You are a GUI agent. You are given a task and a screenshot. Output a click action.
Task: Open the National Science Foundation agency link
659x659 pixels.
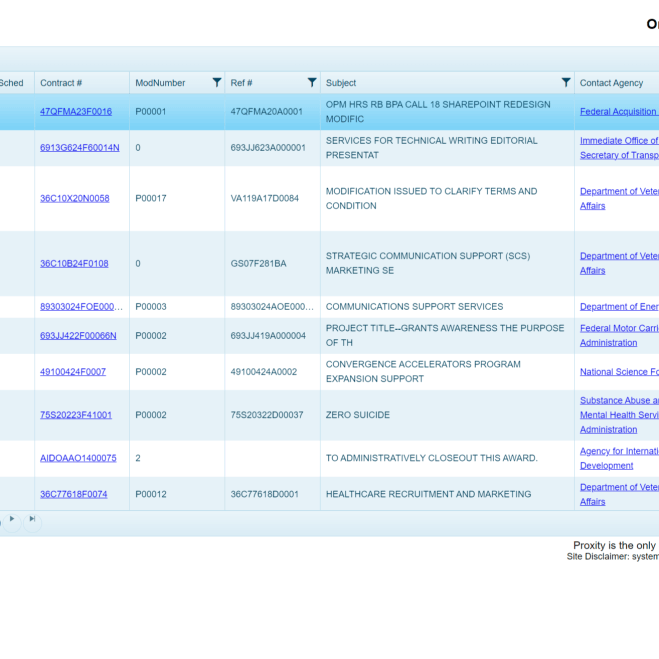click(x=619, y=372)
